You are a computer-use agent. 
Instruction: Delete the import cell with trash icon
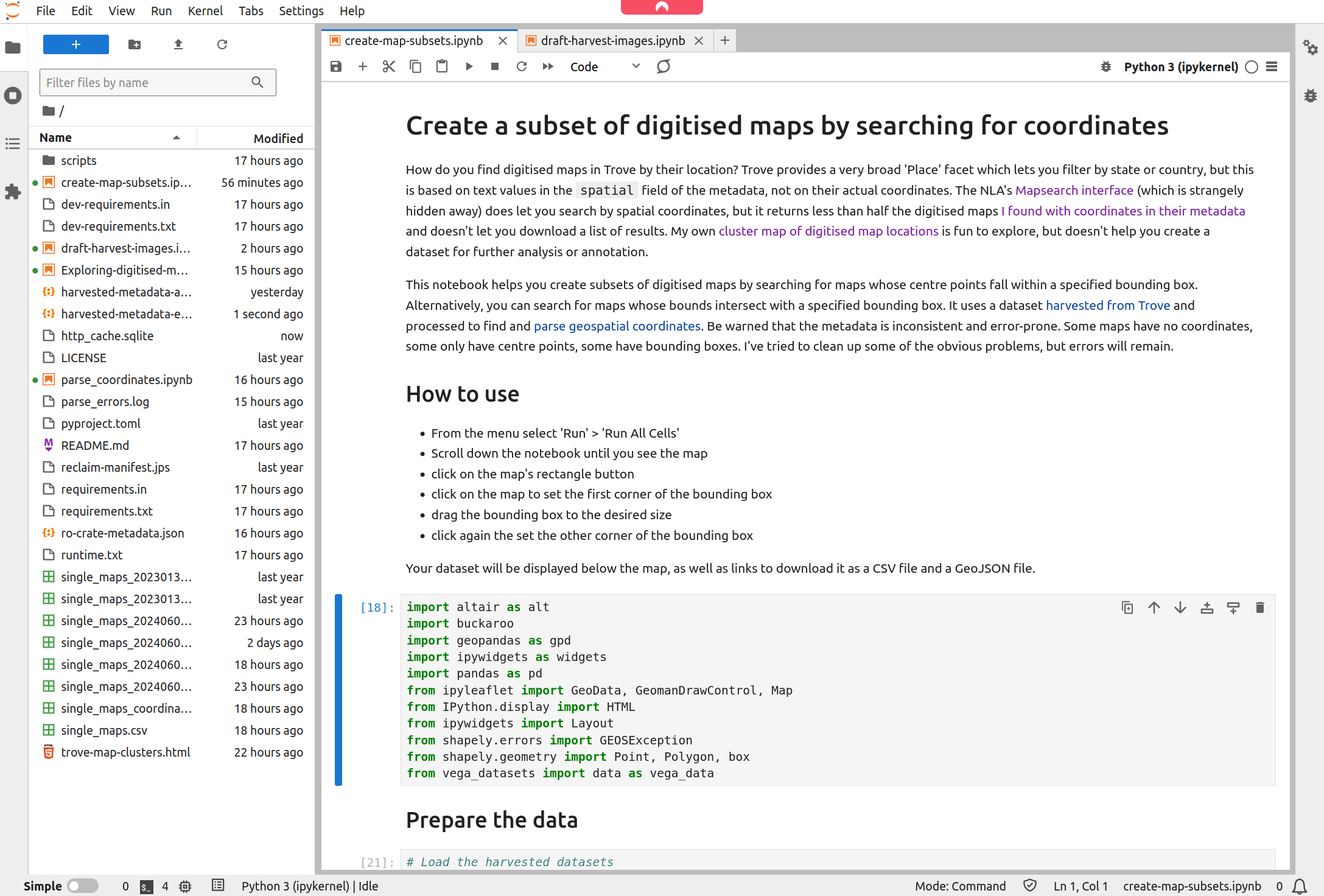coord(1260,607)
